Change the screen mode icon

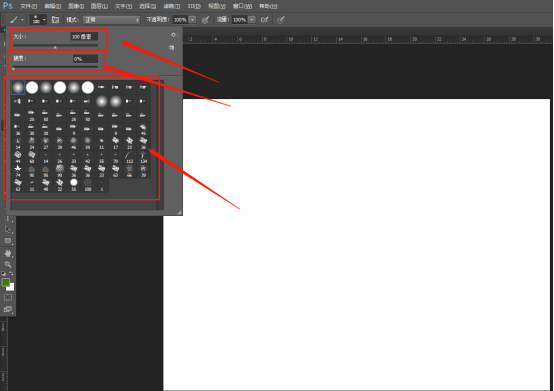[8, 309]
